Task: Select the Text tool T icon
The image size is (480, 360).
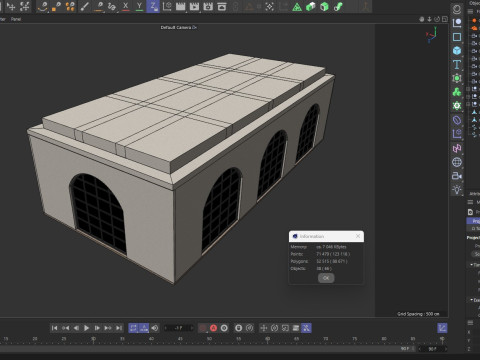Action: 457,64
